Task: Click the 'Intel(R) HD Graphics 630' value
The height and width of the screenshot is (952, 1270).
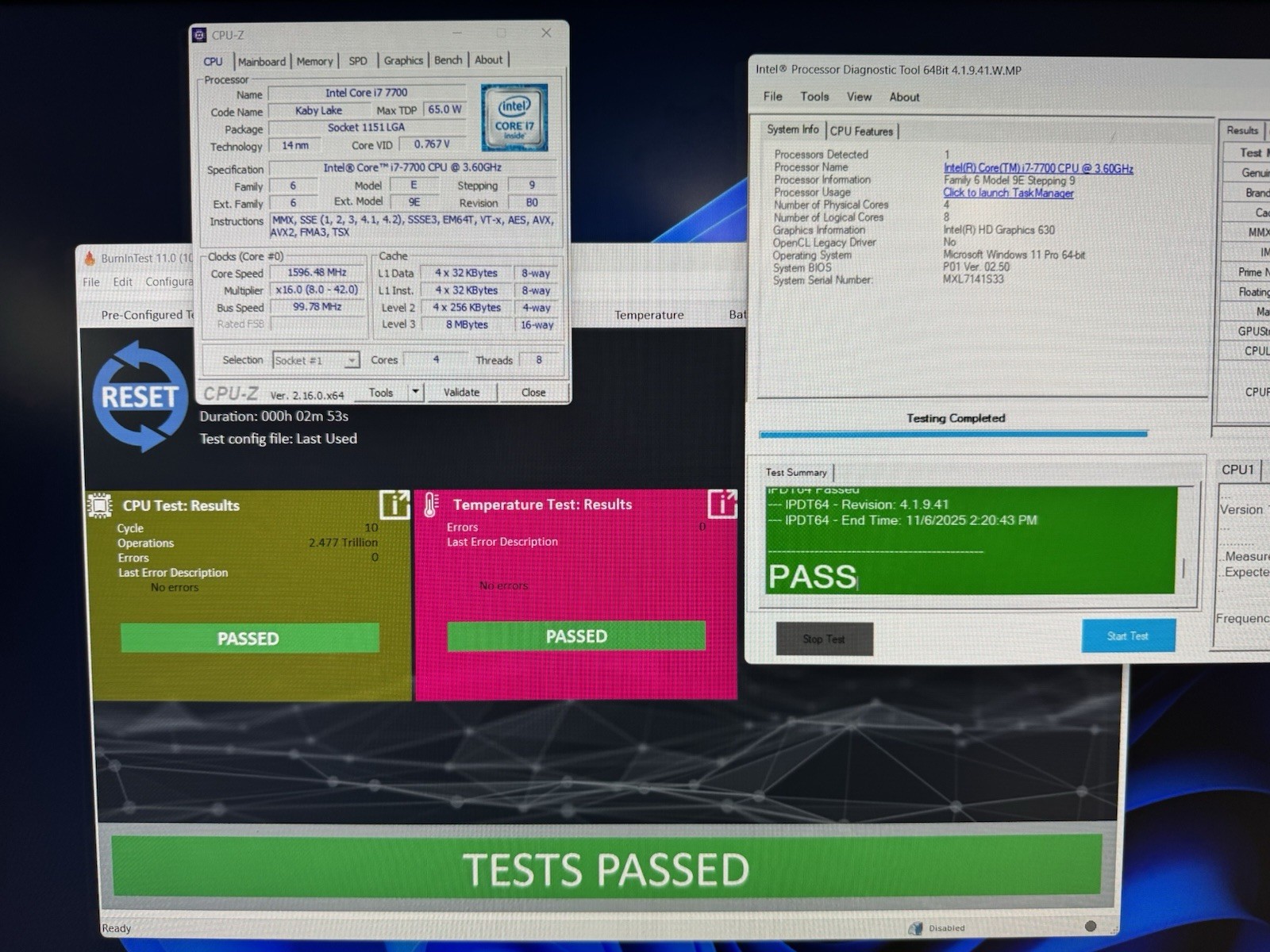Action: pyautogui.click(x=999, y=230)
